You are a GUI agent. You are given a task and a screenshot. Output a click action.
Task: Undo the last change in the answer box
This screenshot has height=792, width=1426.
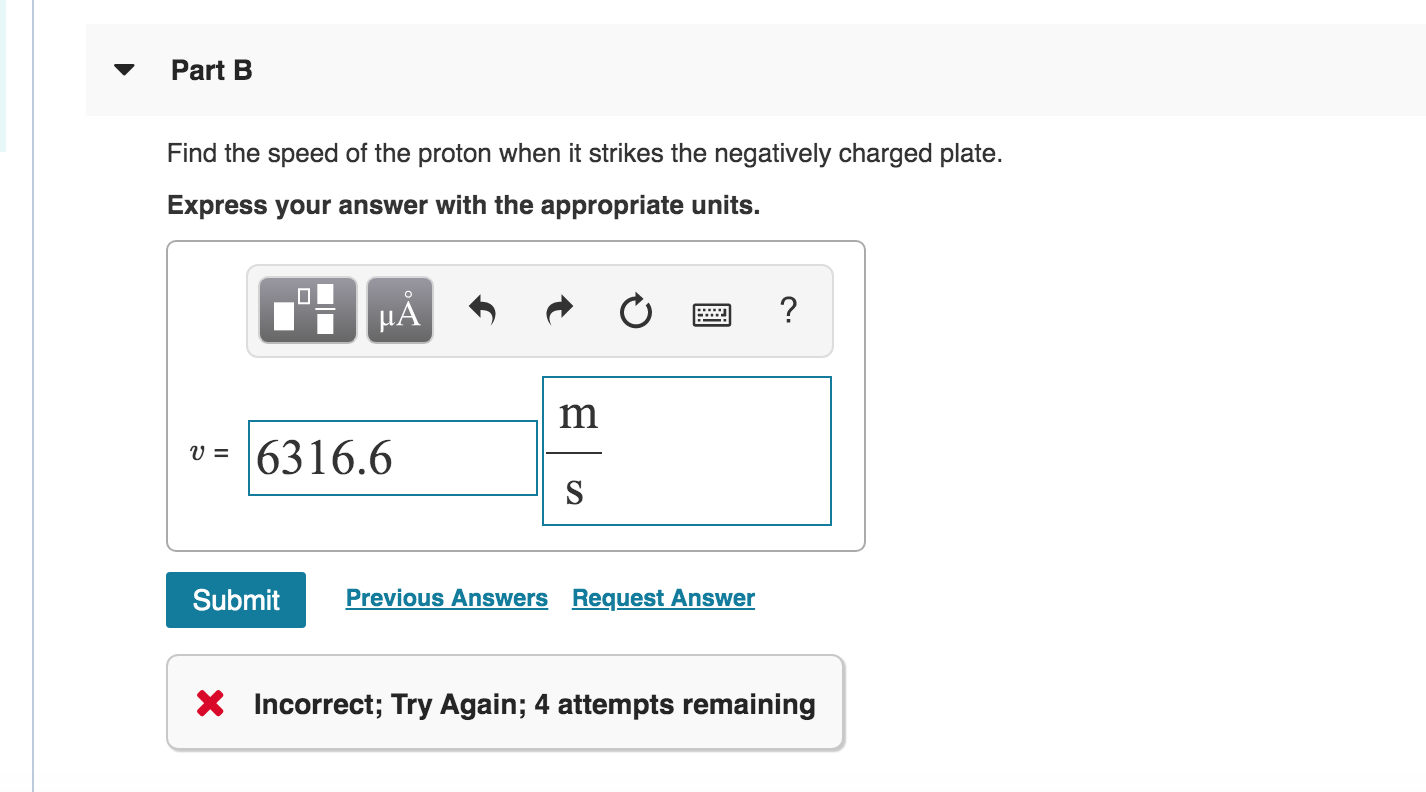coord(481,311)
